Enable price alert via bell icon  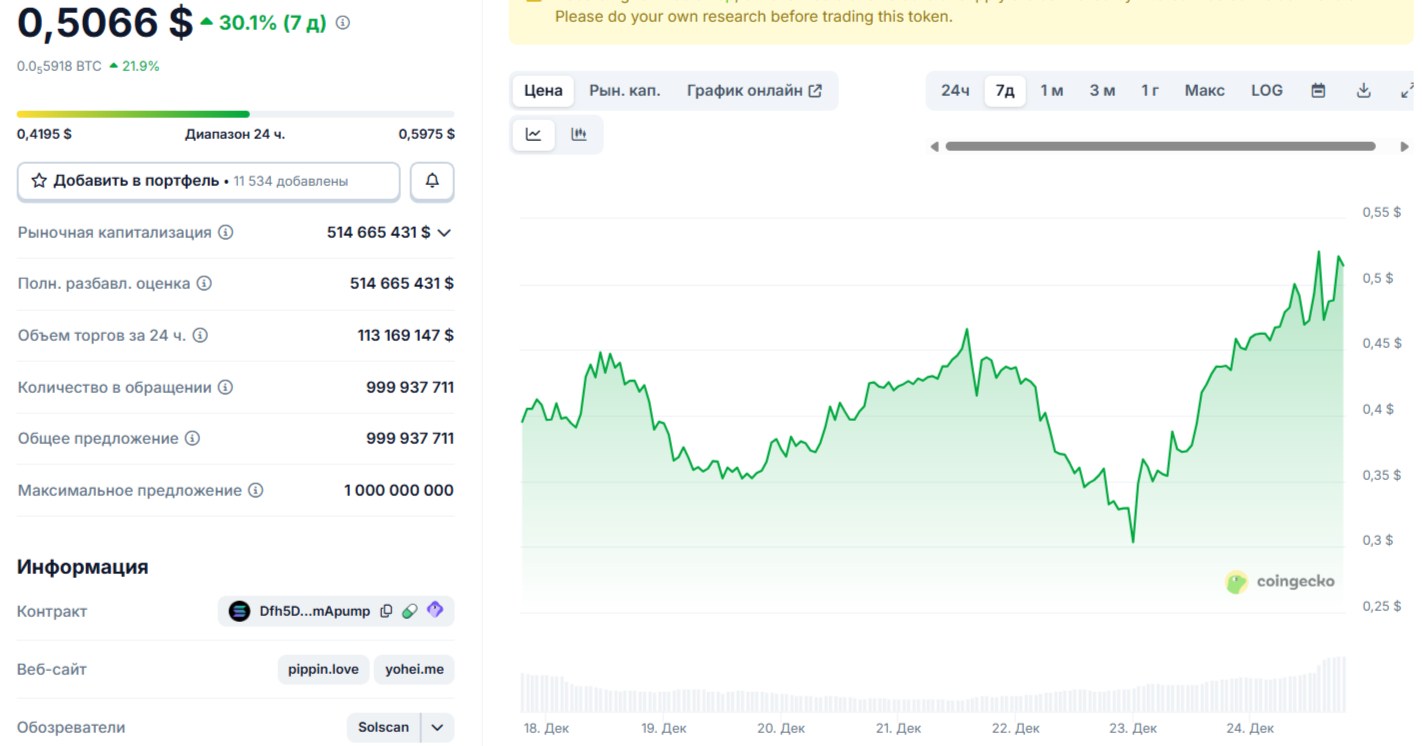[432, 182]
